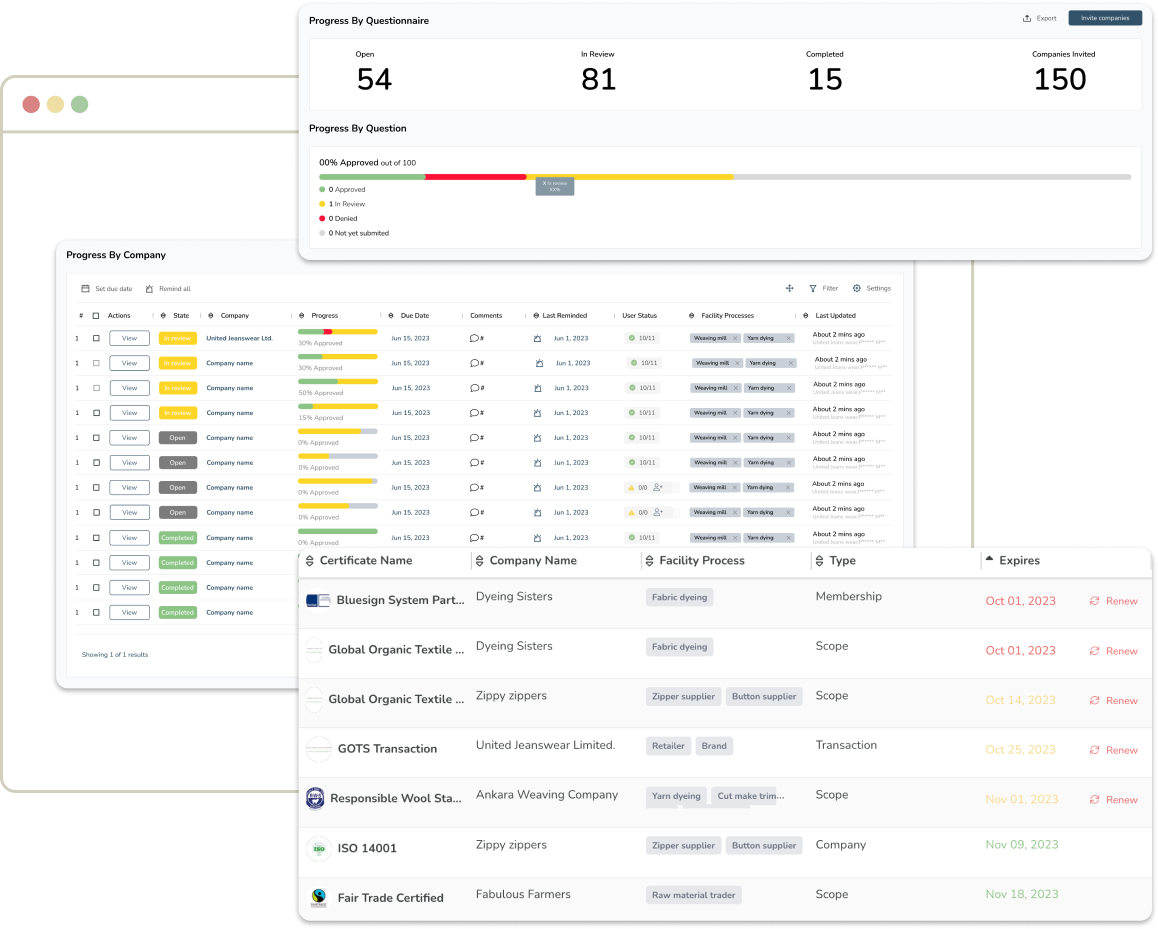Click the yellow In Review legend dot

(x=322, y=205)
